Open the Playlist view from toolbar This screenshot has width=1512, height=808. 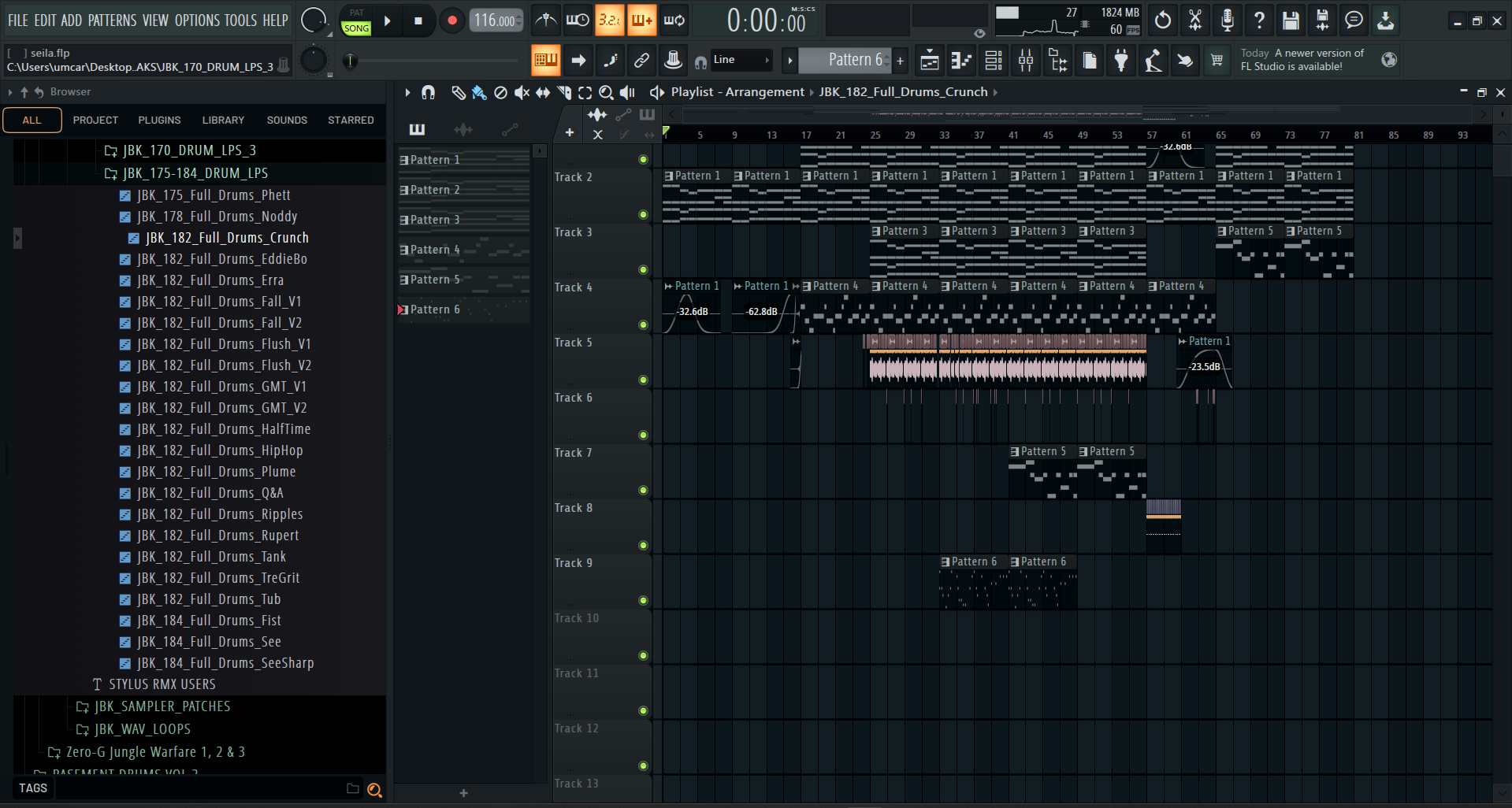point(930,60)
